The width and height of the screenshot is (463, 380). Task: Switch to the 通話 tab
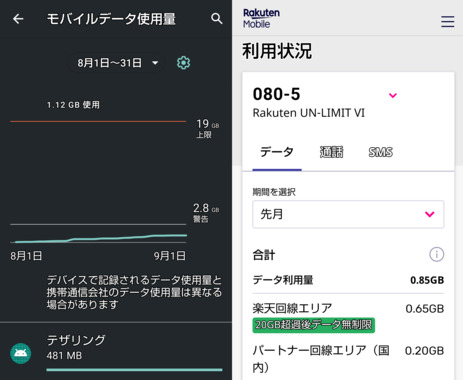coord(331,152)
